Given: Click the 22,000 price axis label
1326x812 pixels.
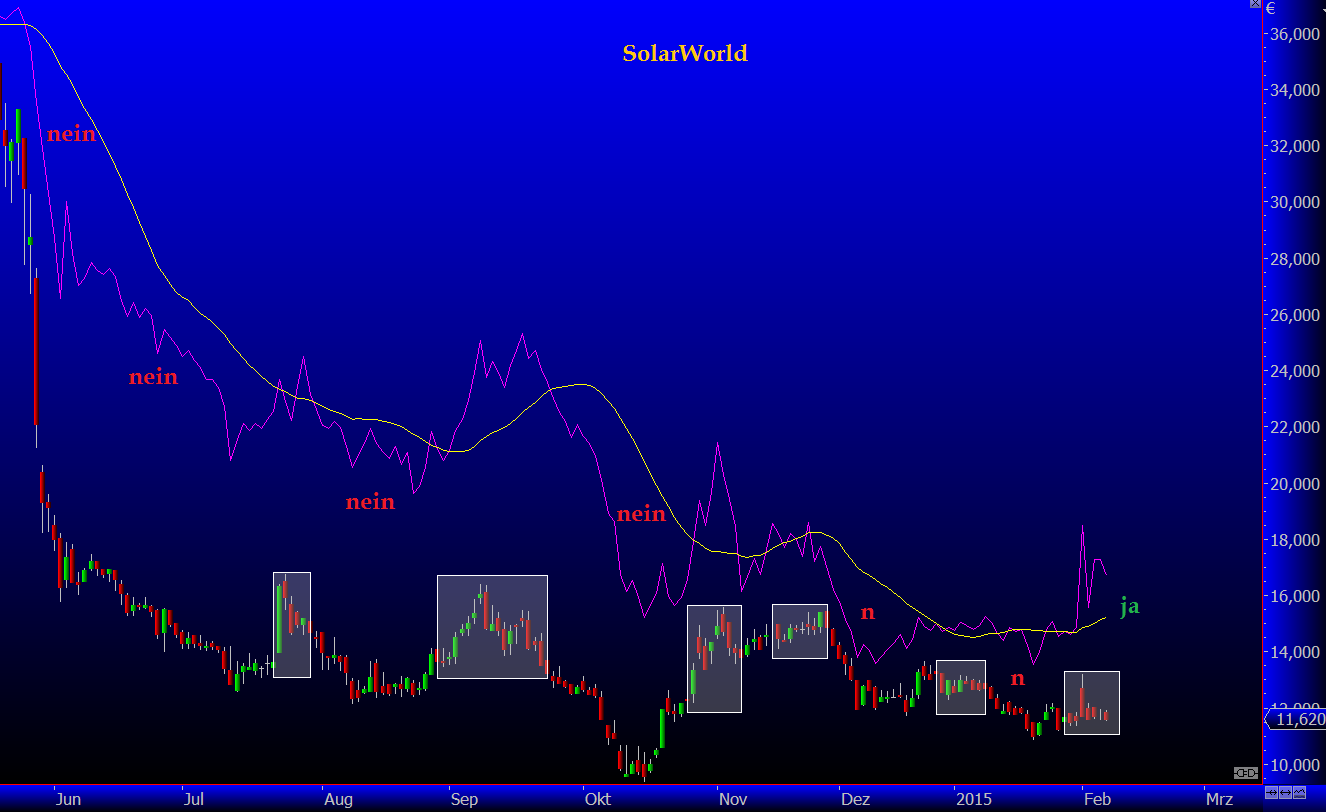Looking at the screenshot, I should 1295,427.
